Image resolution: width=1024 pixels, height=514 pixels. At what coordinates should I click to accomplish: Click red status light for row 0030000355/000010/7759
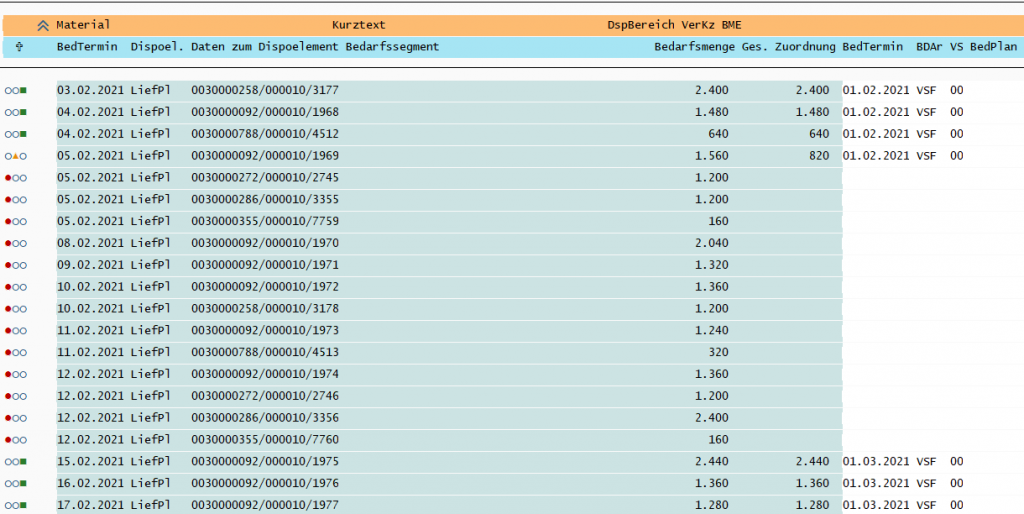coord(8,221)
